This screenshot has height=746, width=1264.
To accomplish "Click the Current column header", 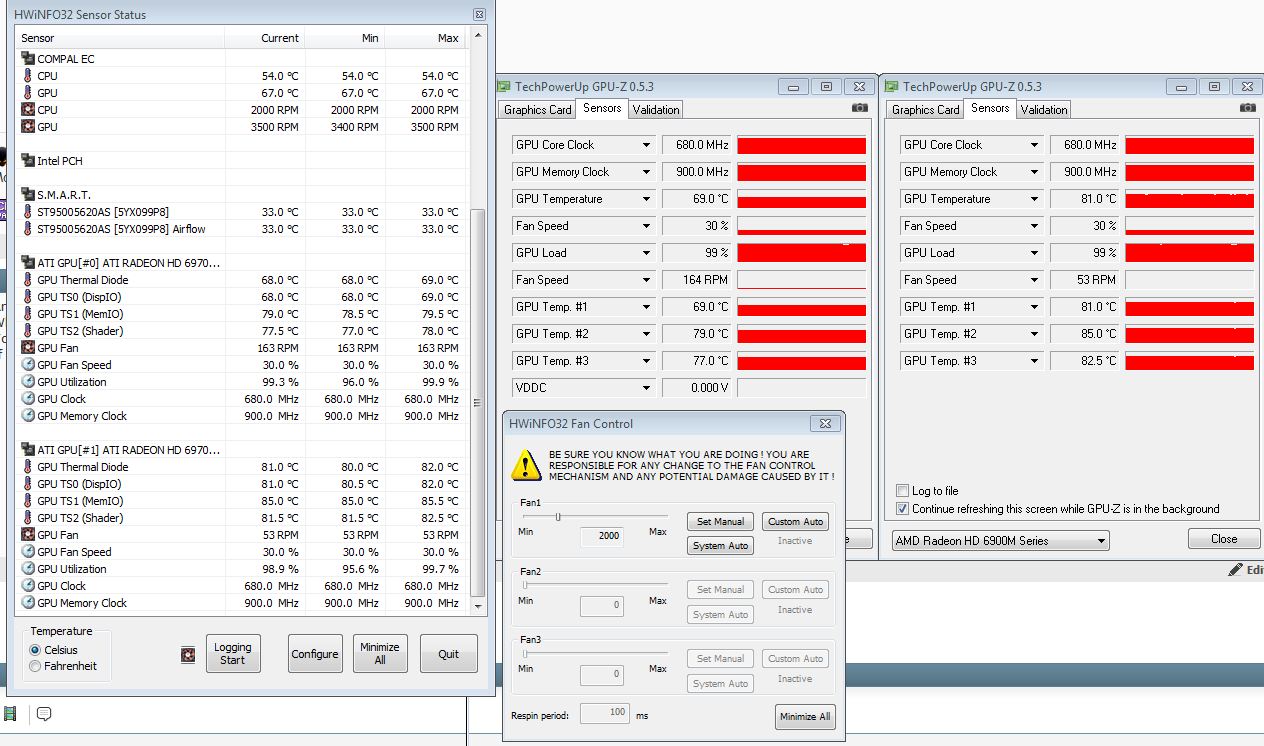I will [265, 38].
